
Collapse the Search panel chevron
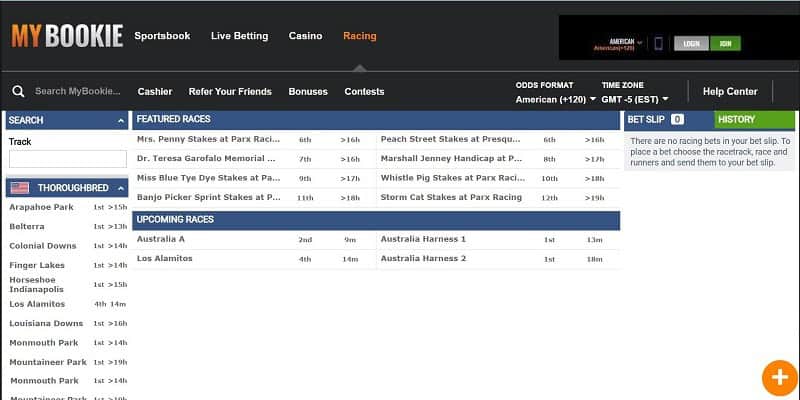click(121, 120)
